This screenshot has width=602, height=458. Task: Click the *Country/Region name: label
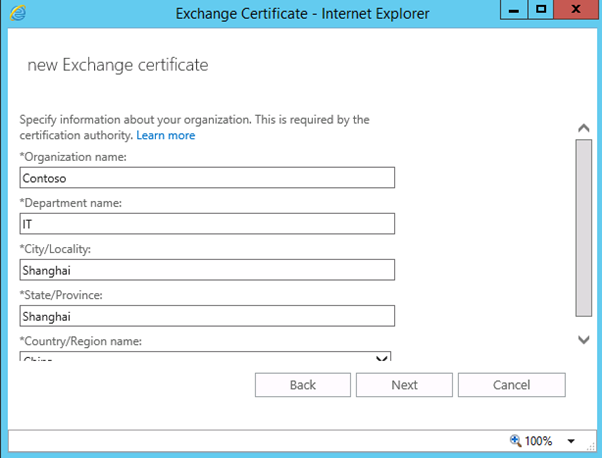click(x=81, y=341)
